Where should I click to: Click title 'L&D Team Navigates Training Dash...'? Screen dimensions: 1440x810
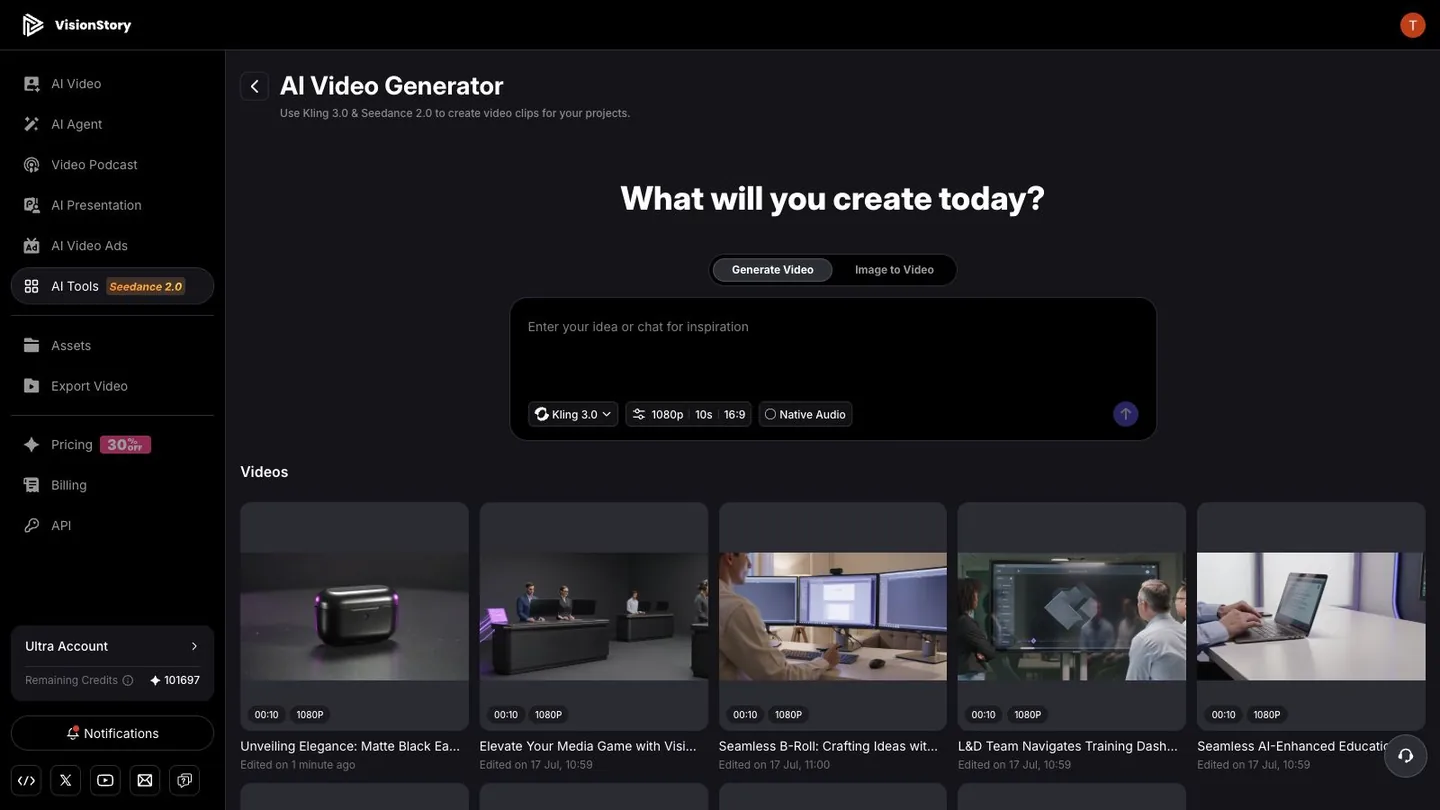click(1068, 746)
